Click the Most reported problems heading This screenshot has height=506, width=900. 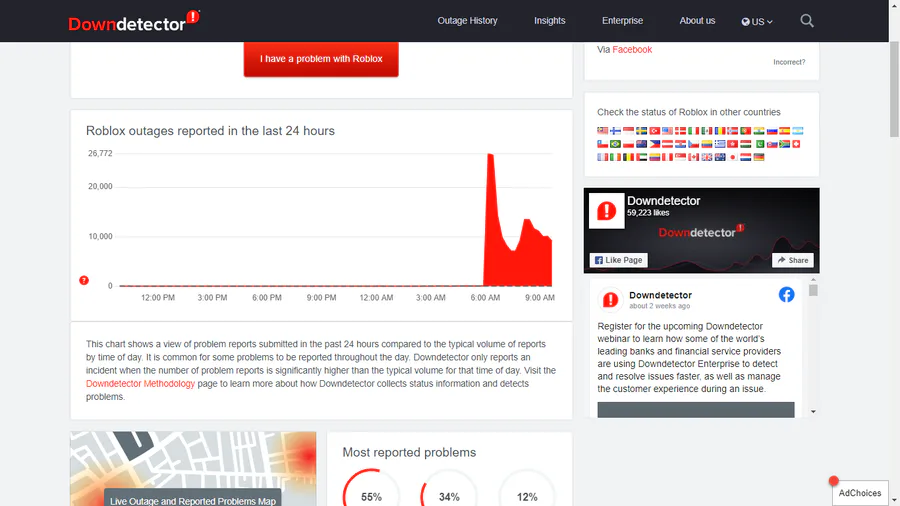409,452
